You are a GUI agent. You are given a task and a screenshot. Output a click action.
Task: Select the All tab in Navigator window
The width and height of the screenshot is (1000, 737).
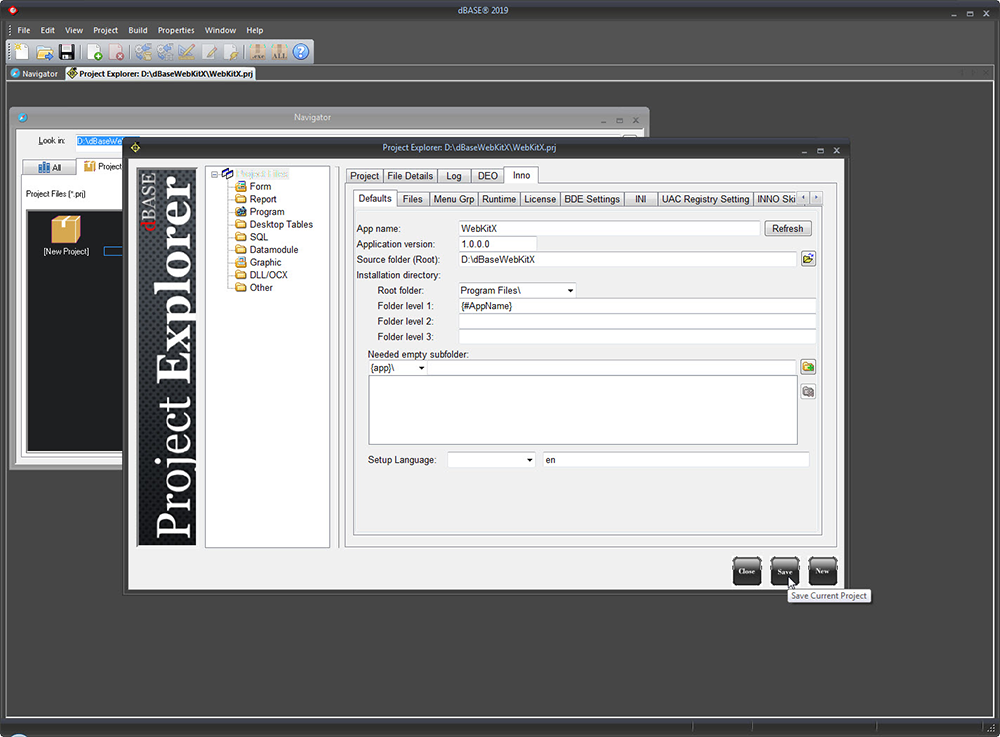click(x=49, y=167)
